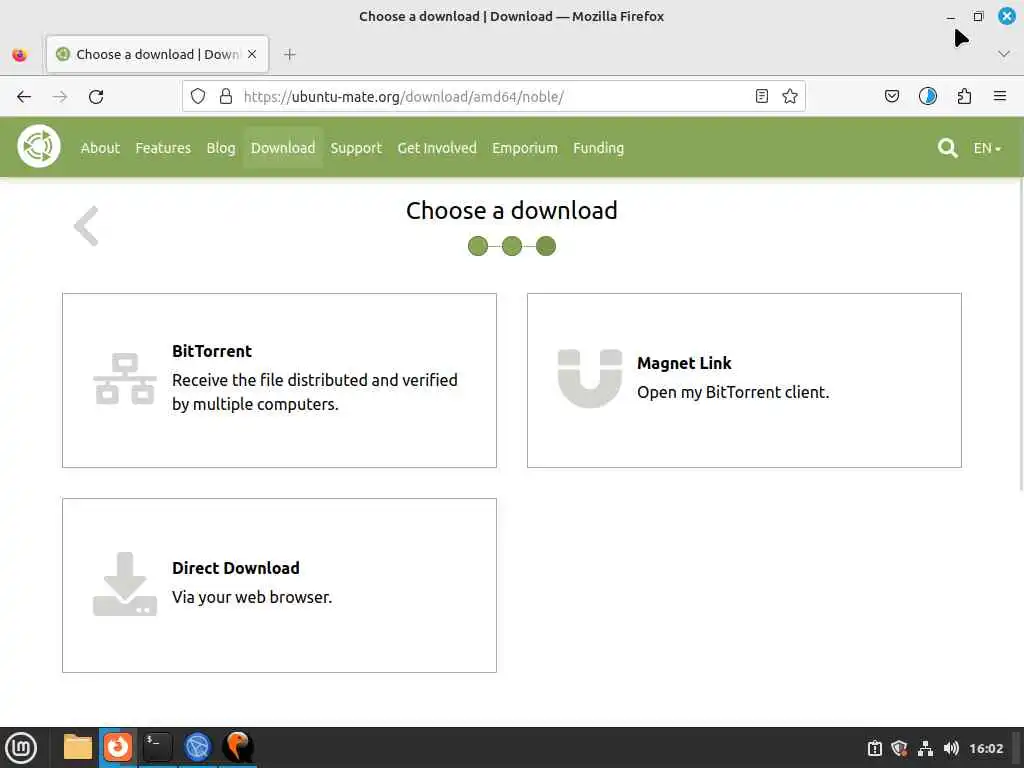1024x768 pixels.
Task: Click the padlock site security icon
Action: coord(226,97)
